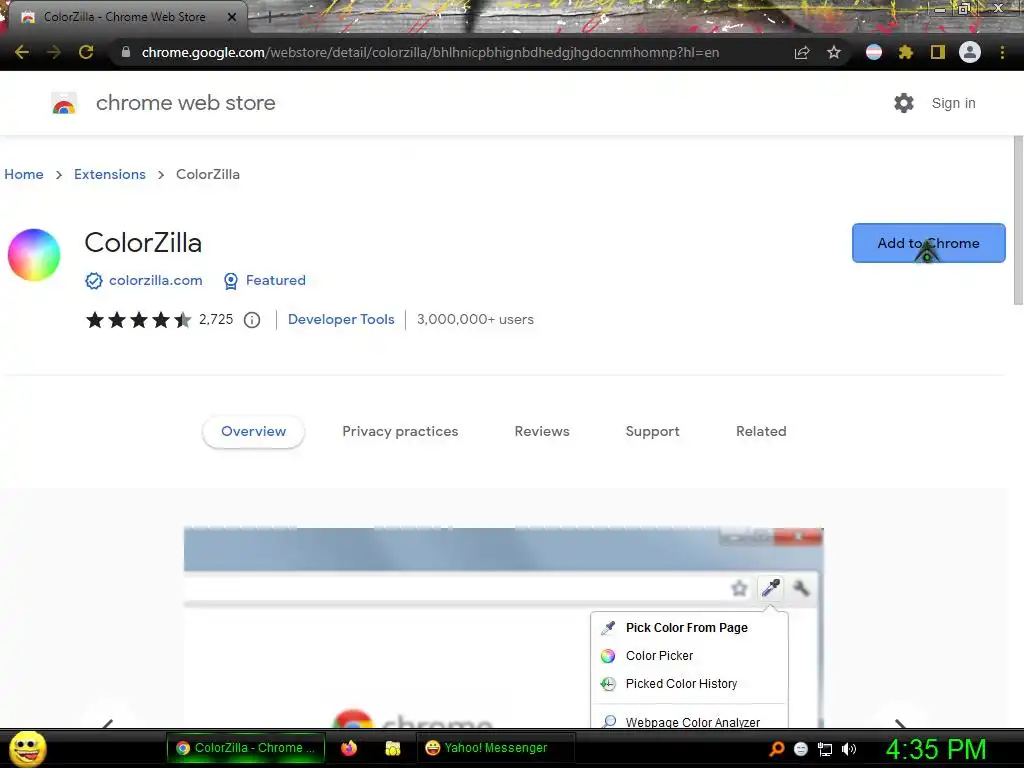Open the web store settings gear
Screen dimensions: 1024x768
(904, 103)
